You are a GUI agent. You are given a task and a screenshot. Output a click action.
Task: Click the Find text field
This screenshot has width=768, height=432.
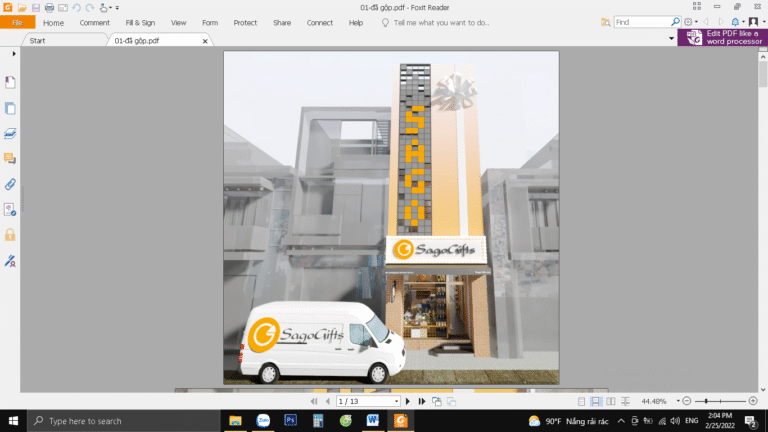click(x=642, y=22)
